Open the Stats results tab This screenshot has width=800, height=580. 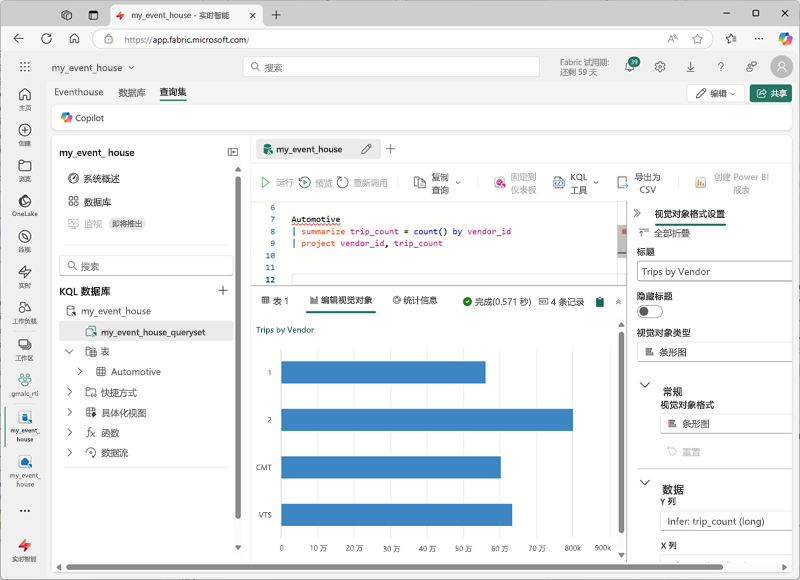pyautogui.click(x=415, y=300)
